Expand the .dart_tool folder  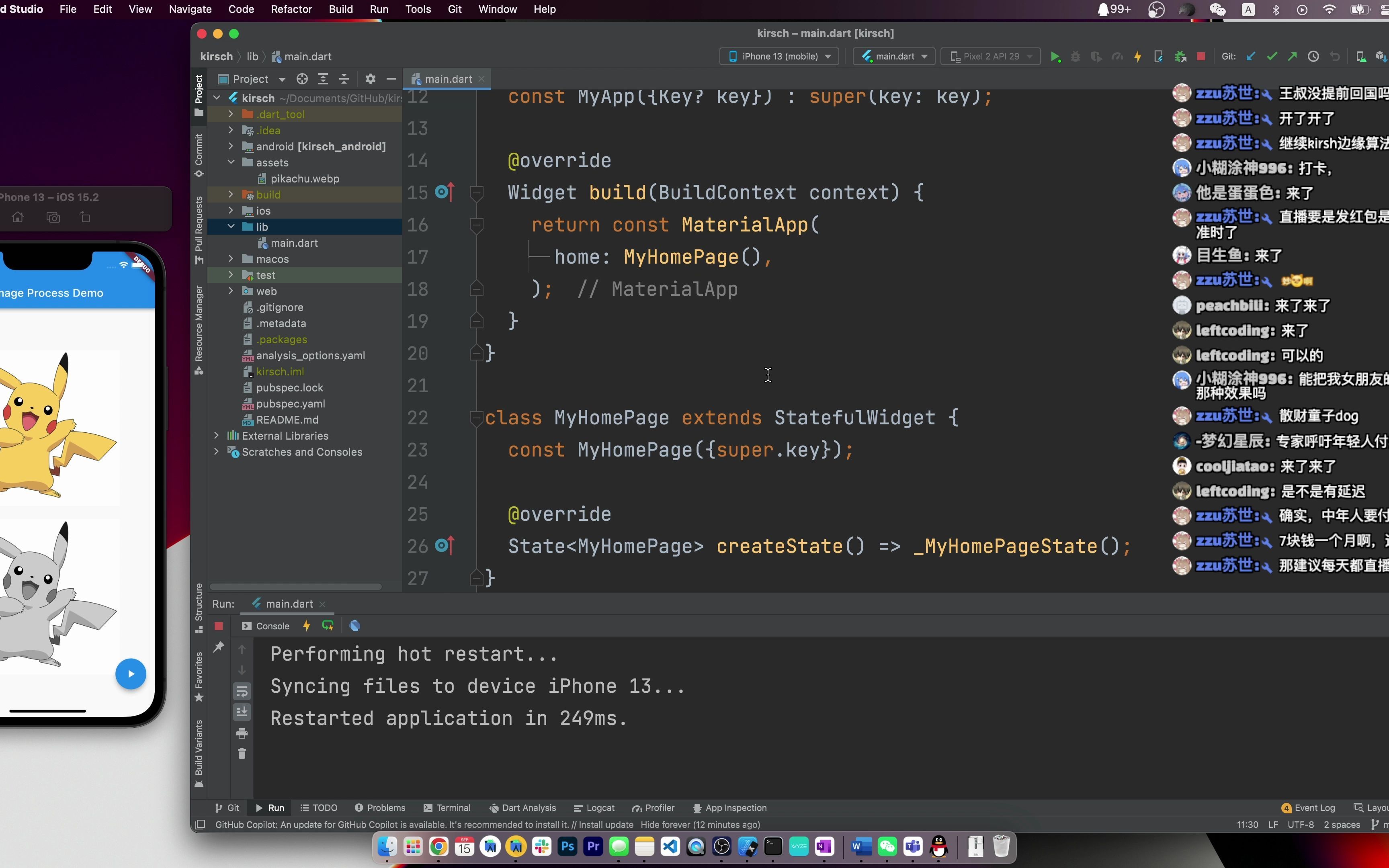(x=231, y=114)
